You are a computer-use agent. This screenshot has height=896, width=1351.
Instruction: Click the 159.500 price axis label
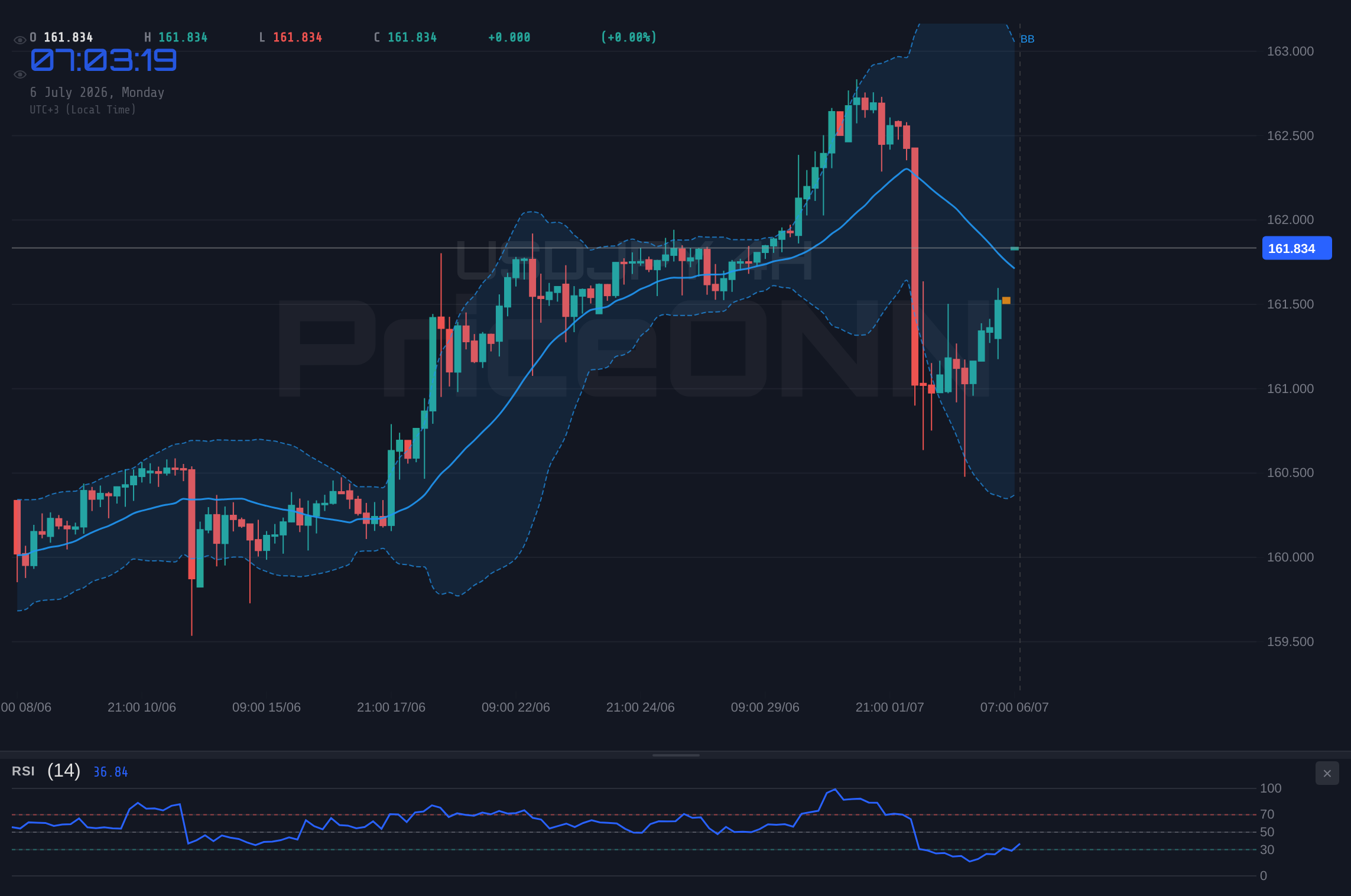coord(1290,642)
